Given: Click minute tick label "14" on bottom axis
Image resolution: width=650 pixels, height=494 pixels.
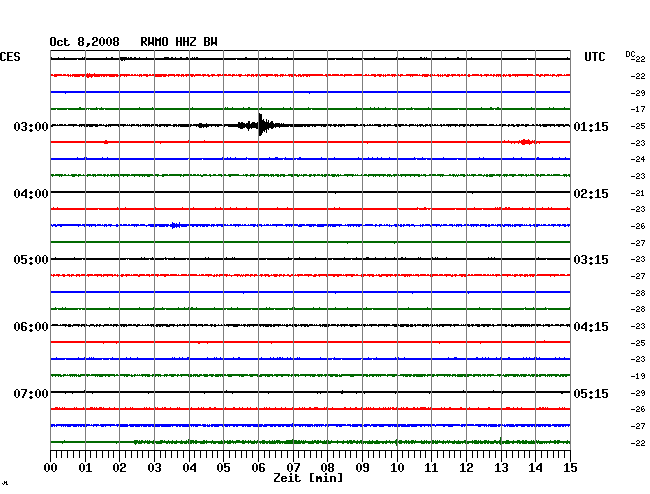Looking at the screenshot, I should coord(535,468).
